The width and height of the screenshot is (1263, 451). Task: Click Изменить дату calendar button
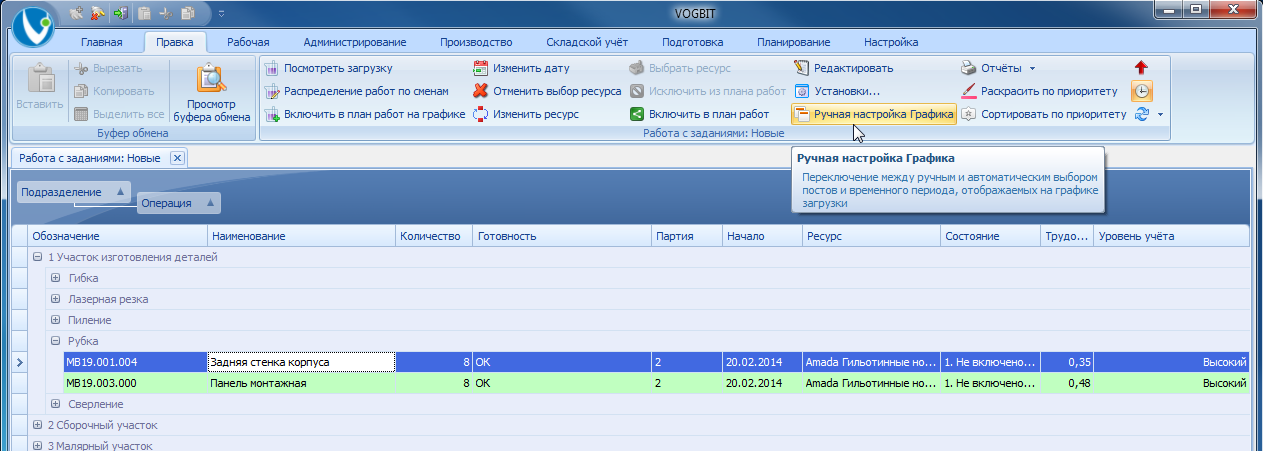tap(520, 68)
